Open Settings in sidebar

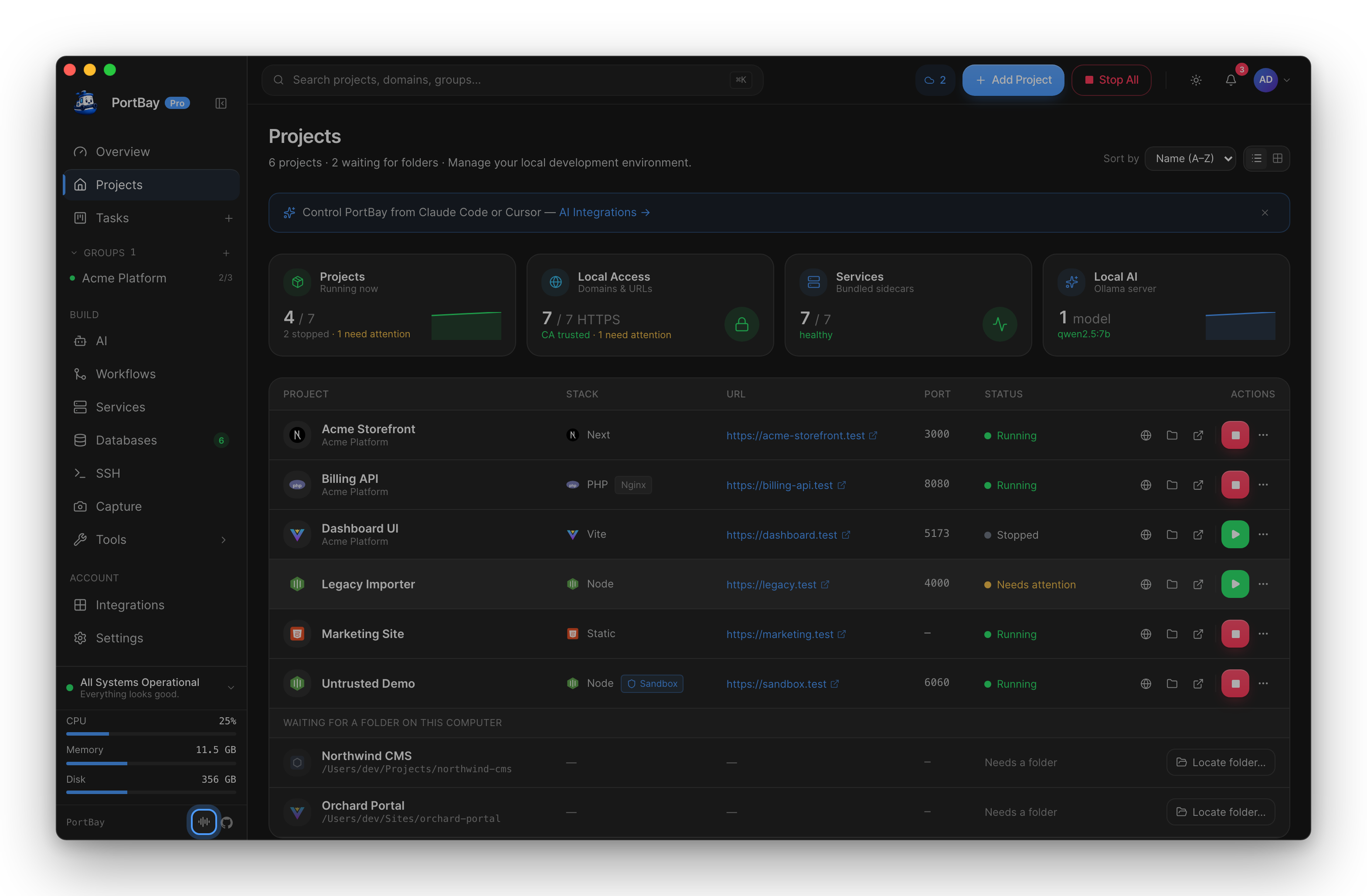pyautogui.click(x=151, y=638)
